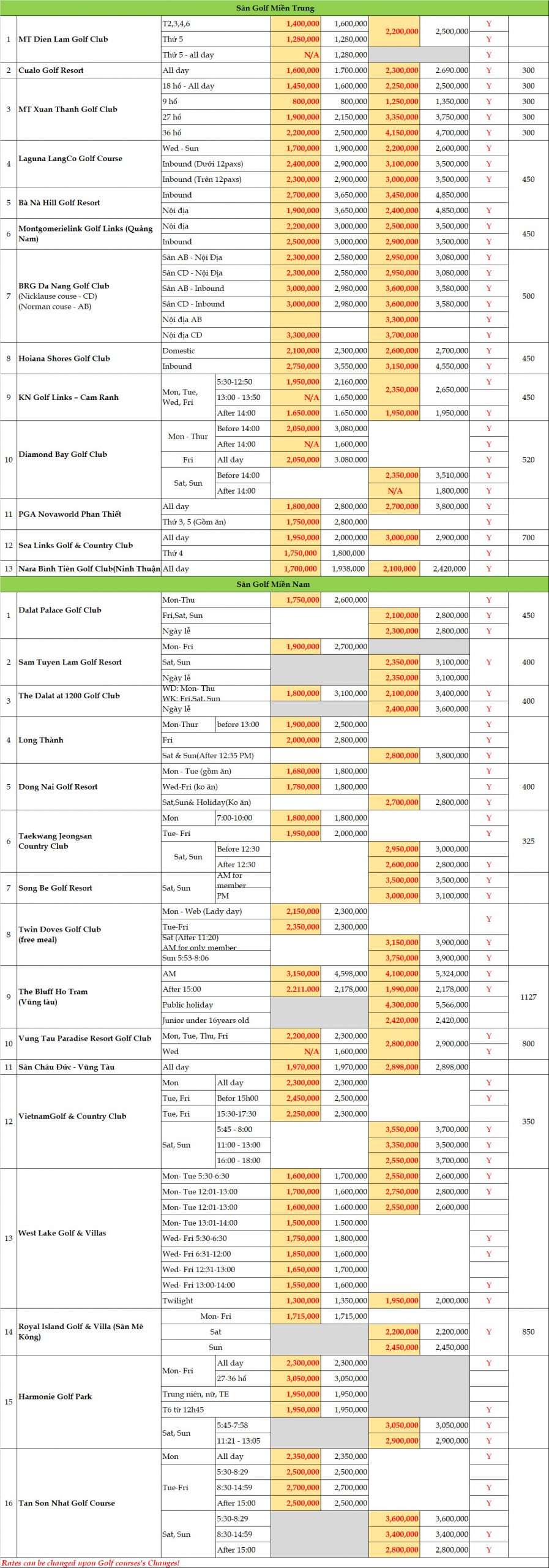
Task: Click 'Junior under 16years old' cell
Action: coord(215,1020)
